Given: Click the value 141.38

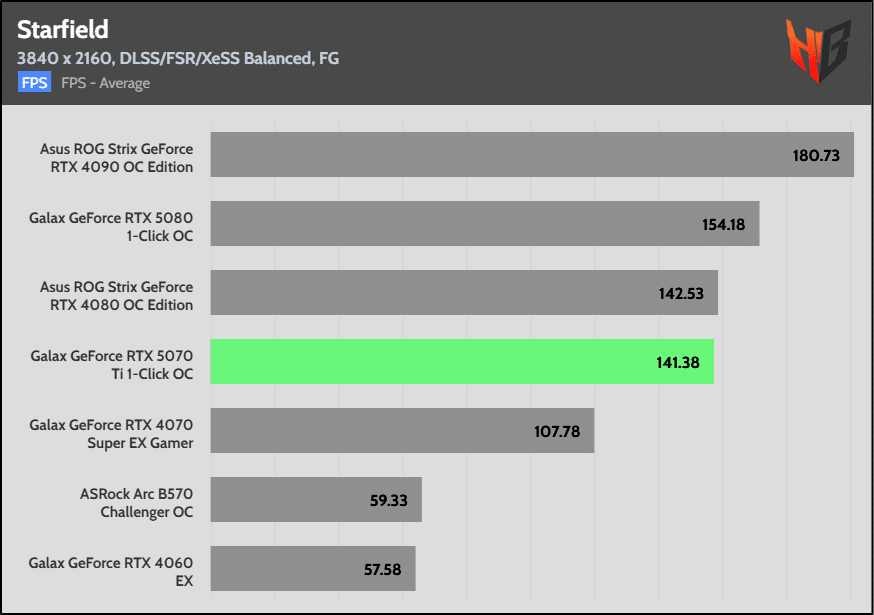Looking at the screenshot, I should (678, 363).
